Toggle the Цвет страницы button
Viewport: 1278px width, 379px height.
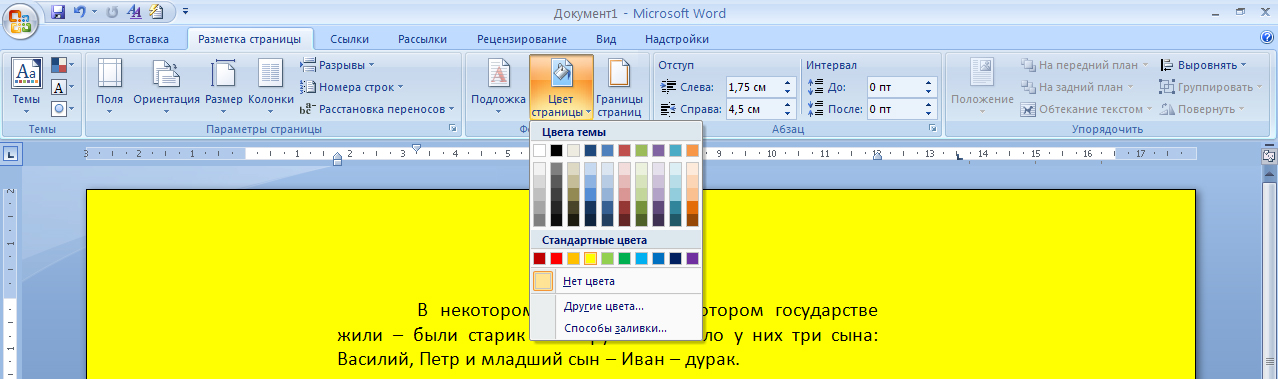click(561, 87)
